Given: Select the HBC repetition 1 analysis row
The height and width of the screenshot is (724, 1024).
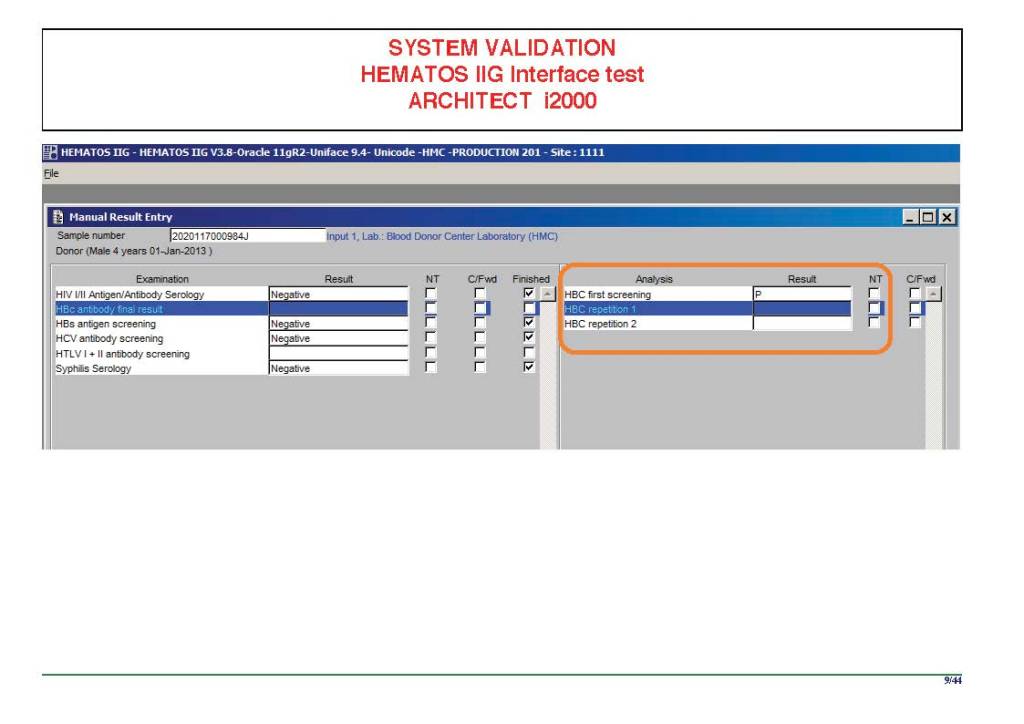Looking at the screenshot, I should click(657, 309).
